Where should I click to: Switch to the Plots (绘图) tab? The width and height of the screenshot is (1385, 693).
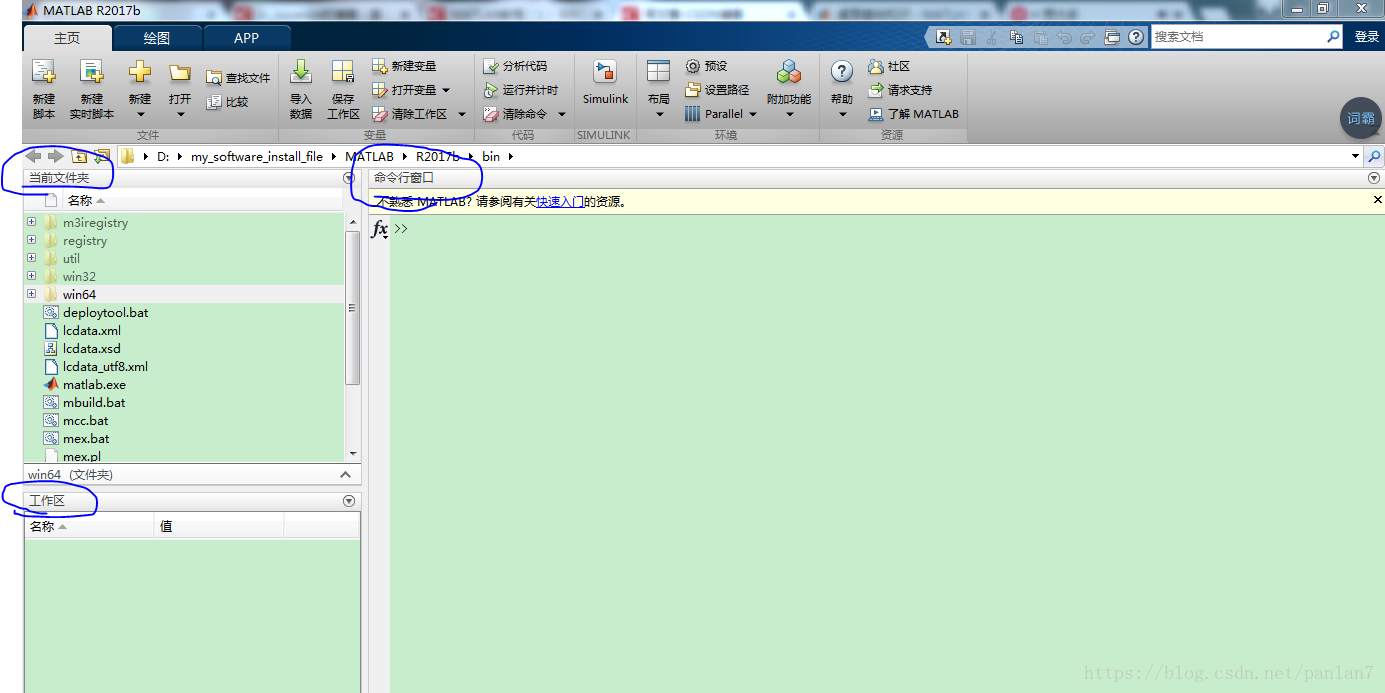click(157, 38)
